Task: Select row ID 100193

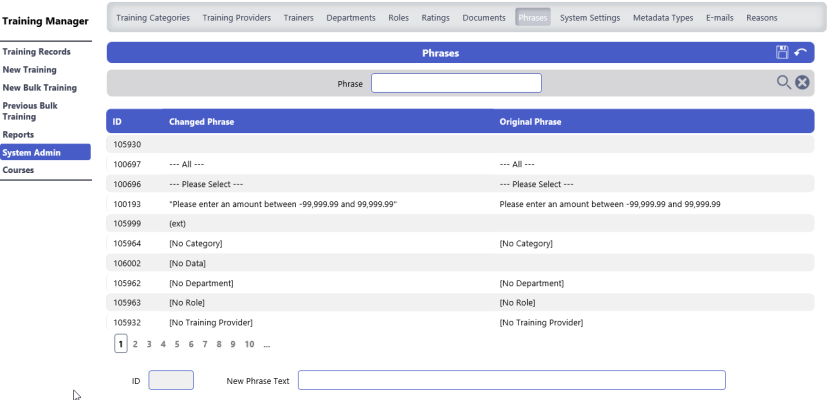Action: 460,204
